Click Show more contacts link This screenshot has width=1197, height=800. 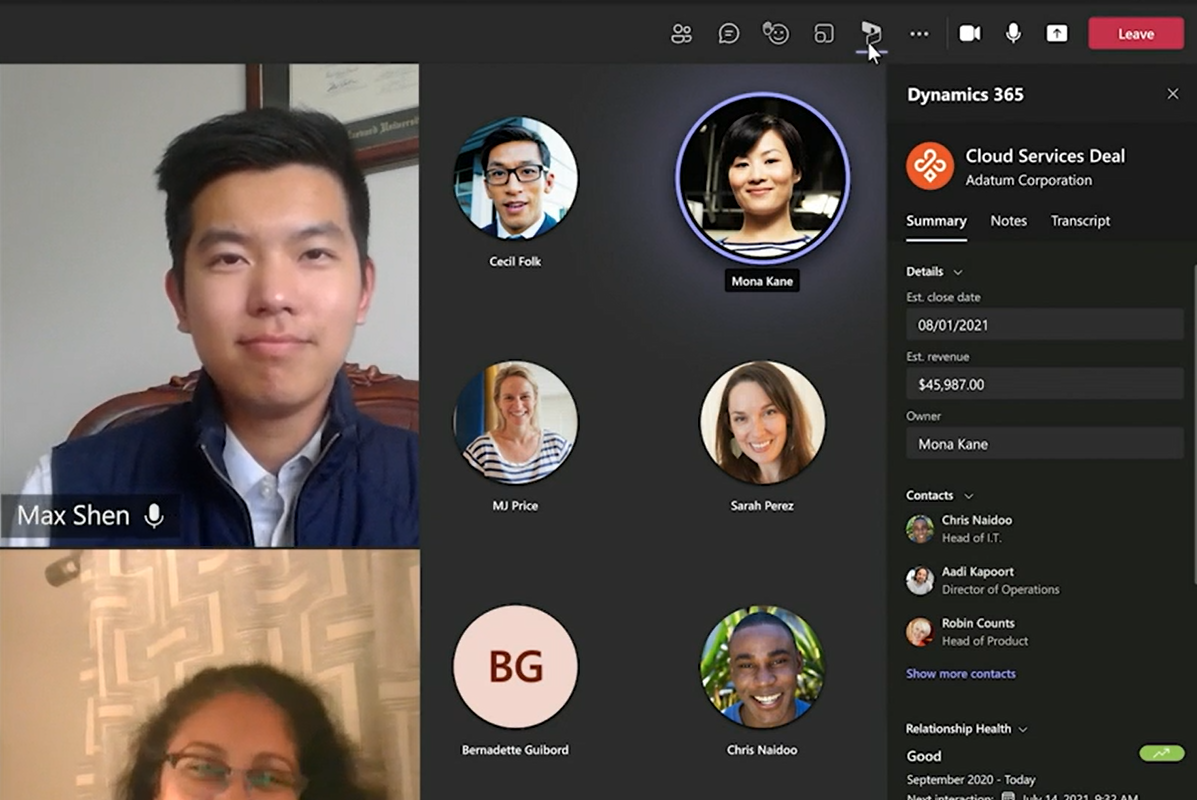(960, 673)
